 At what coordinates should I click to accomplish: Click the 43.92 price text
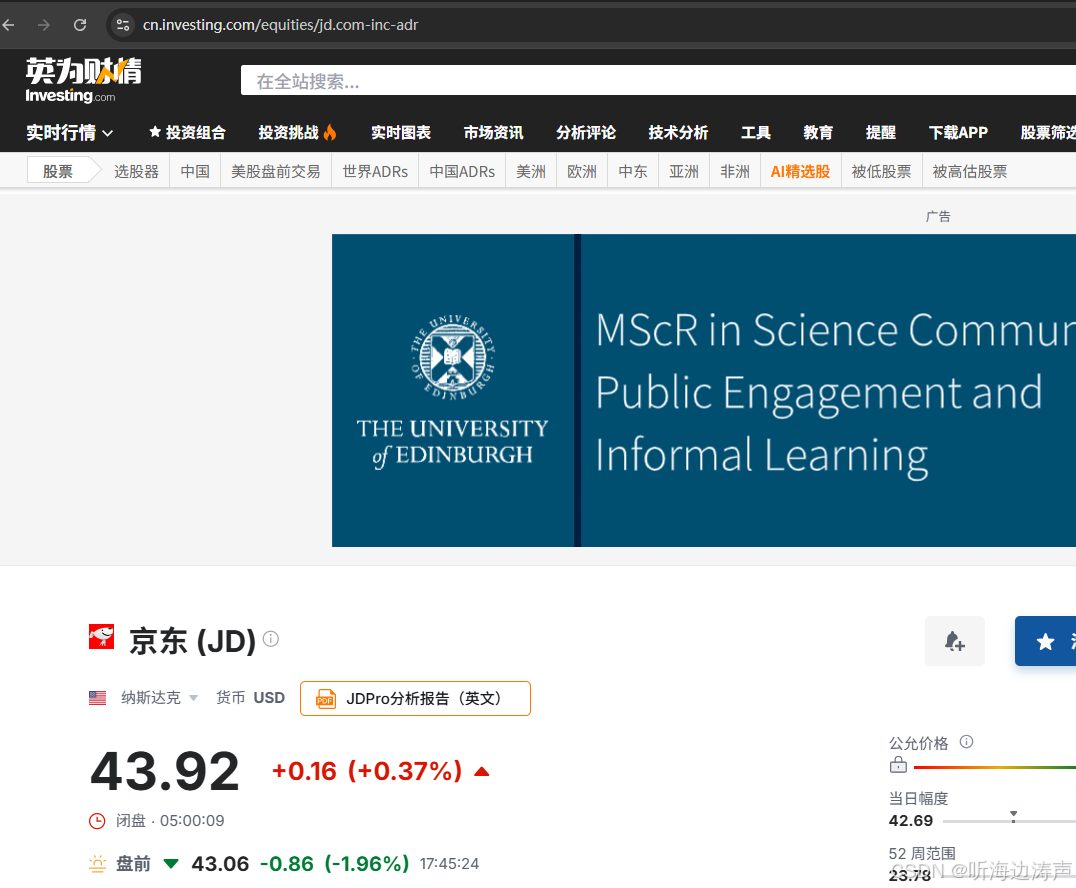tap(165, 771)
